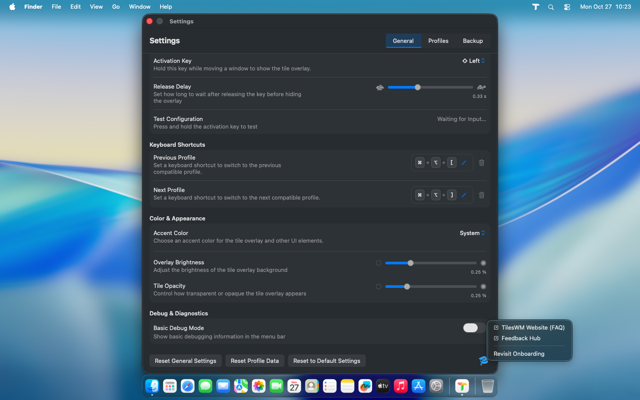Click the blue help icon at bottom right
Image resolution: width=640 pixels, height=400 pixels.
(483, 361)
